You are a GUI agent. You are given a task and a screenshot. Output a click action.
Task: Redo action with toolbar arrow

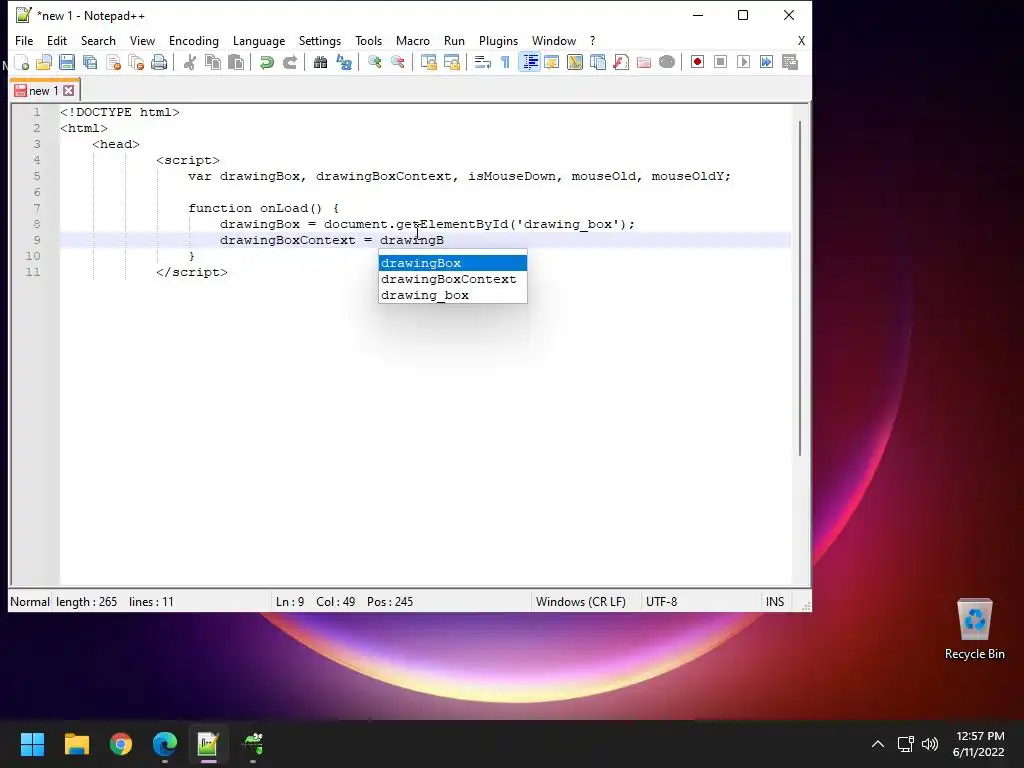click(x=289, y=62)
